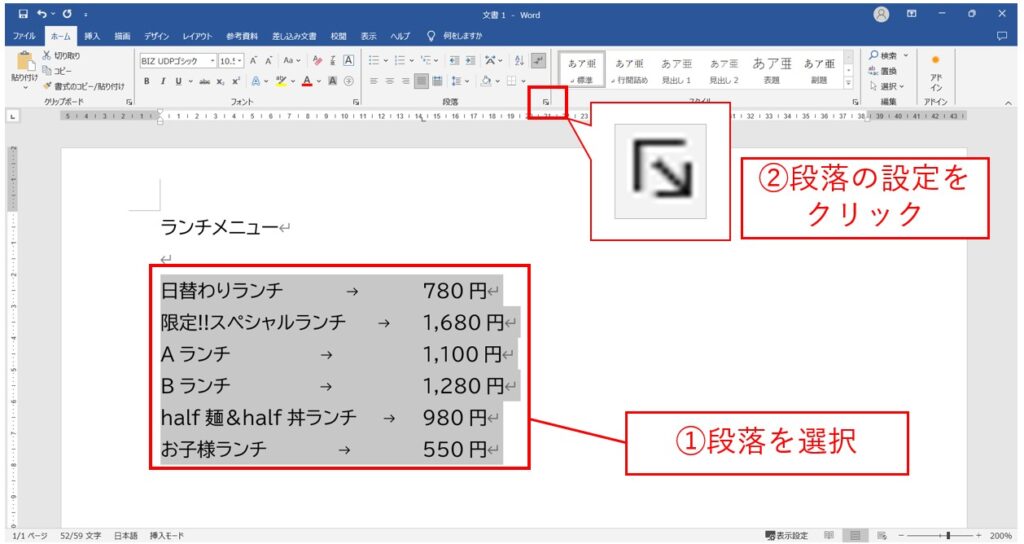The width and height of the screenshot is (1024, 544).
Task: Click the Cut (切り取り) scissors icon
Action: (x=47, y=56)
